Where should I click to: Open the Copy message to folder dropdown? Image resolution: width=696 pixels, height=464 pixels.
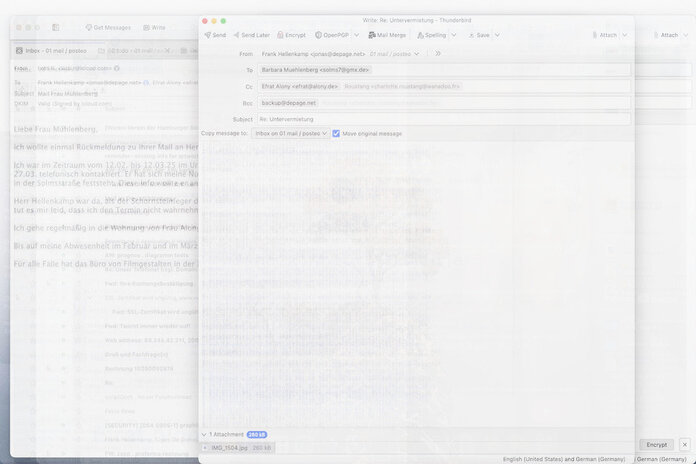click(x=291, y=133)
